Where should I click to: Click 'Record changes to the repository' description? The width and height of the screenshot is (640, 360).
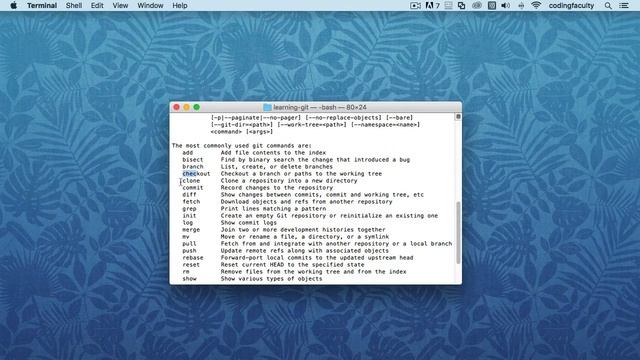(277, 187)
